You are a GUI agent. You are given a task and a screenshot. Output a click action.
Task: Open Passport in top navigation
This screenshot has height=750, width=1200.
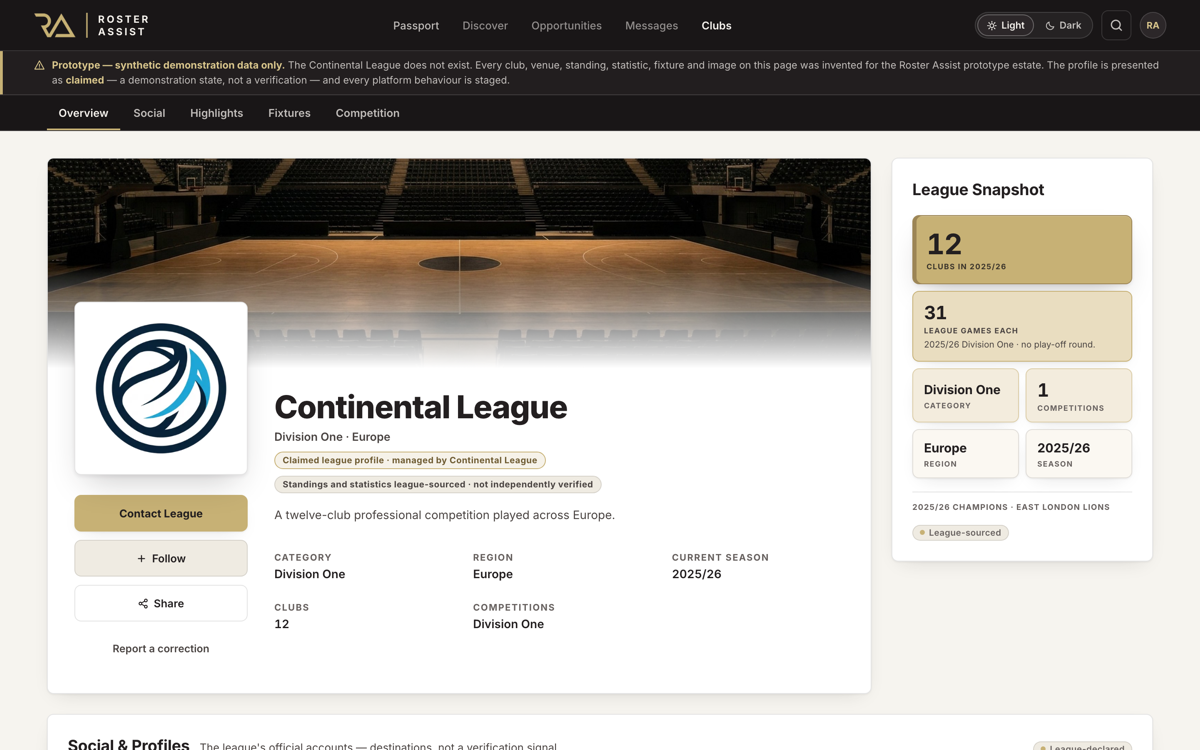click(x=416, y=25)
